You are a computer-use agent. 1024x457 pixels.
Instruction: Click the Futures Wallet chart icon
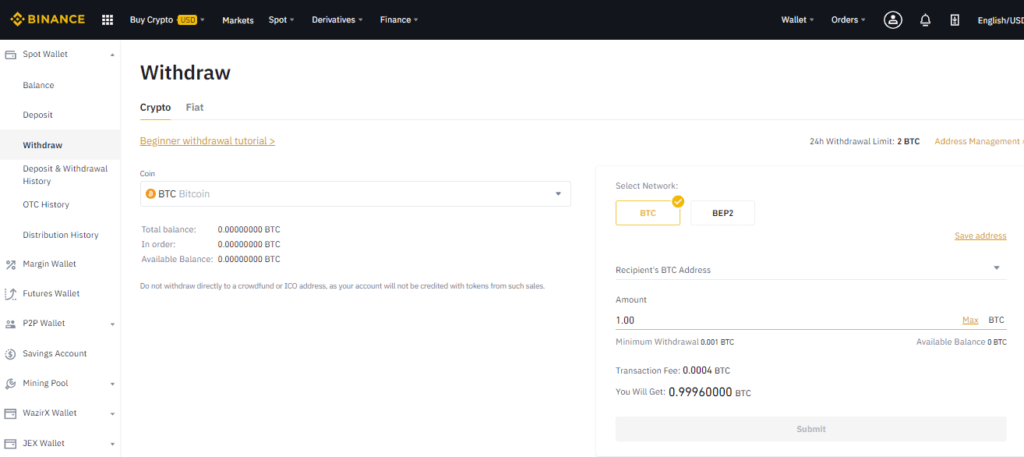coord(10,294)
